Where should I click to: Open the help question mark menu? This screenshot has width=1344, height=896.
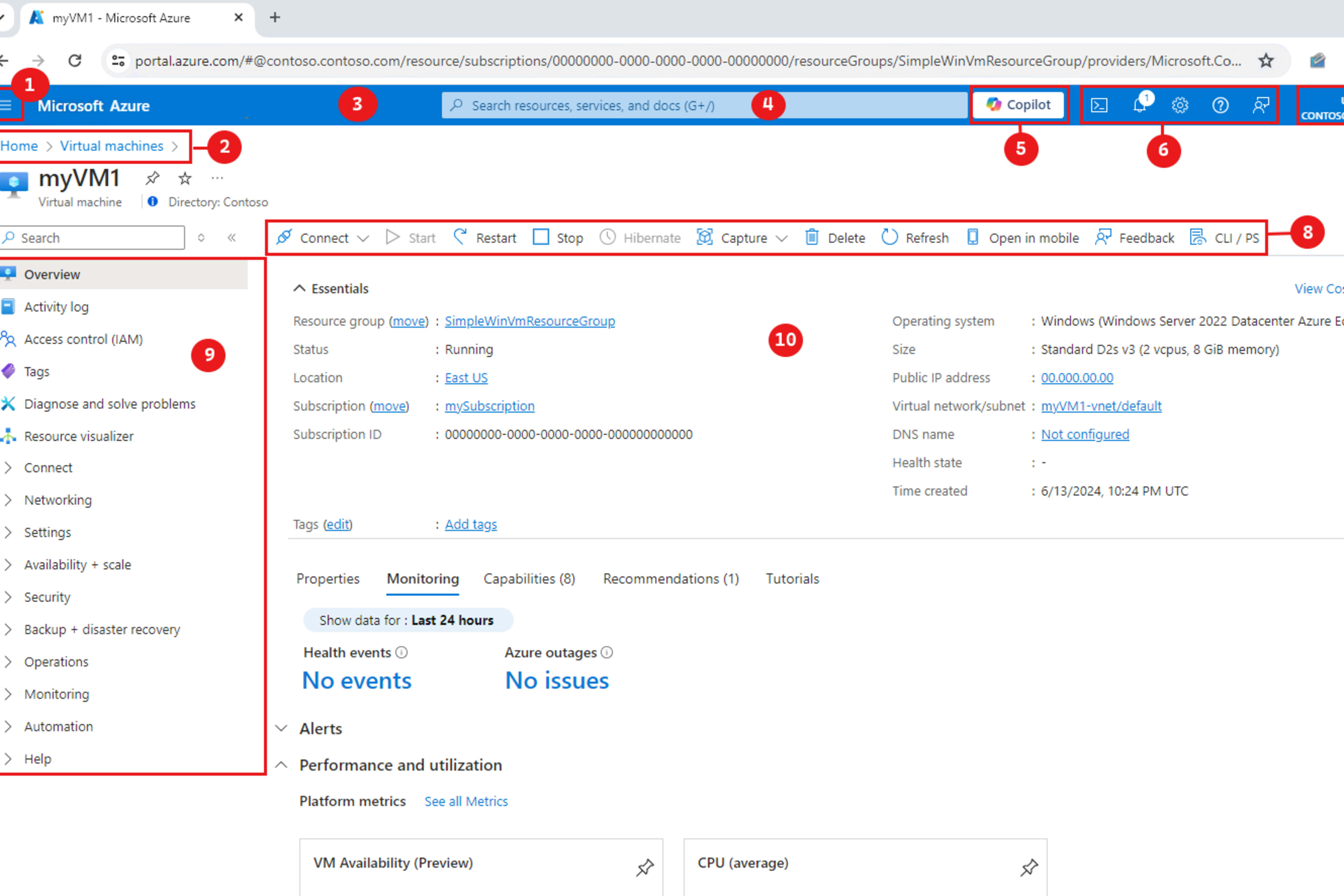tap(1220, 105)
